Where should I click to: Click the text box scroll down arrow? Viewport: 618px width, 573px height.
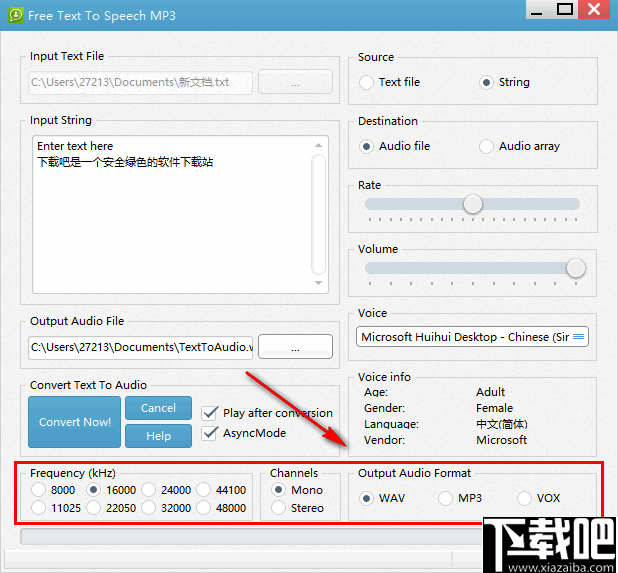coord(318,283)
